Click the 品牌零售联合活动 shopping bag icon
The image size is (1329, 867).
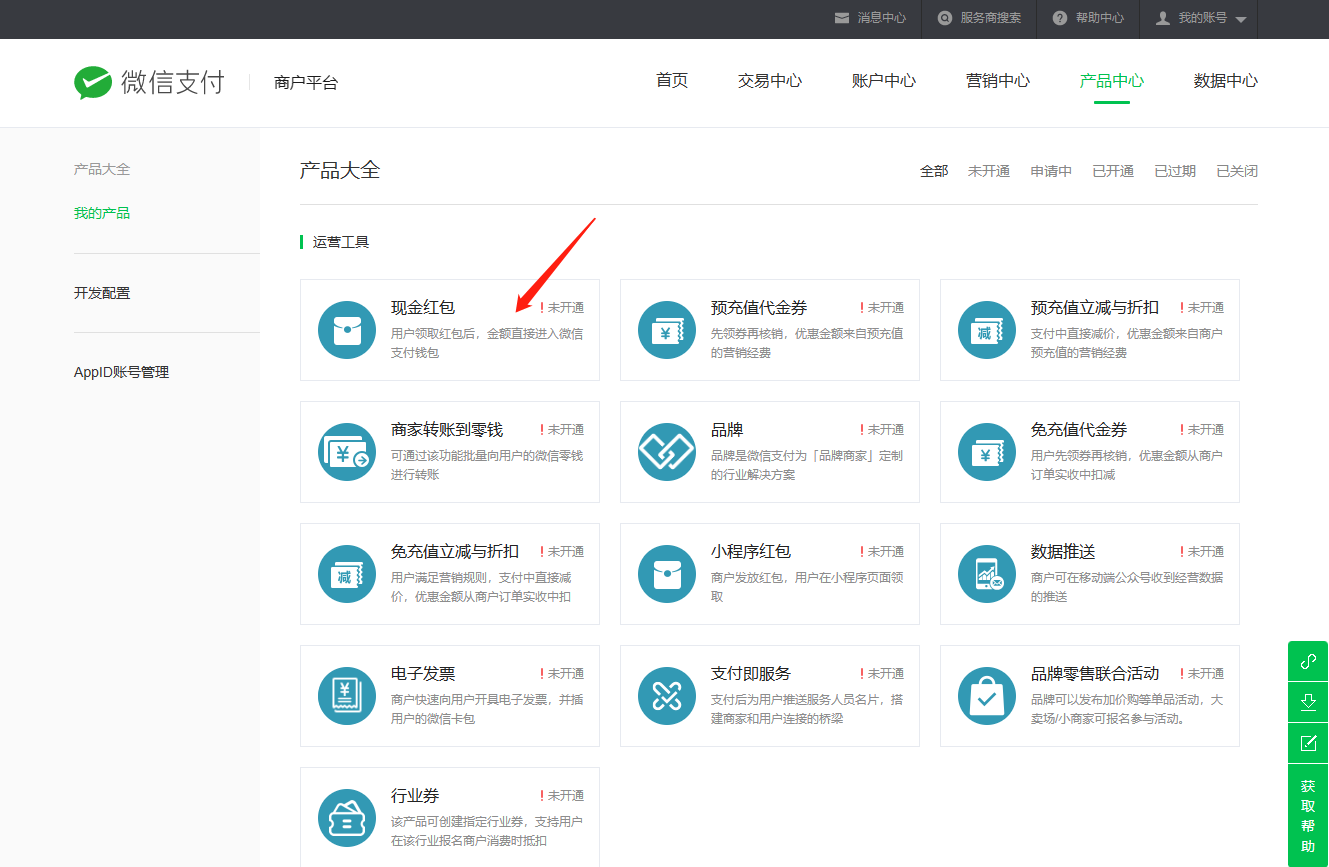987,696
